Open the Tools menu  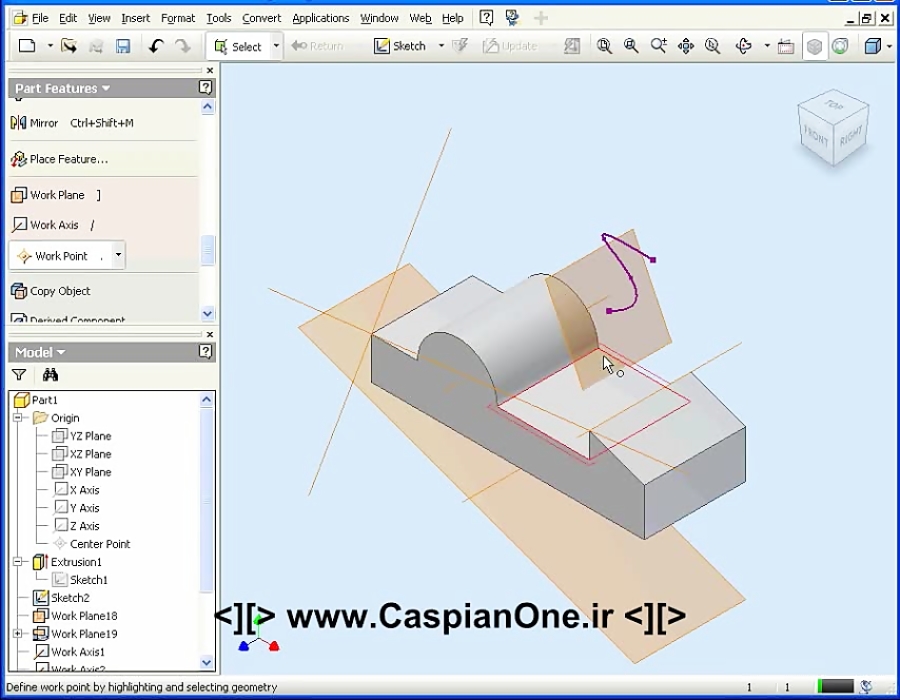[x=219, y=18]
